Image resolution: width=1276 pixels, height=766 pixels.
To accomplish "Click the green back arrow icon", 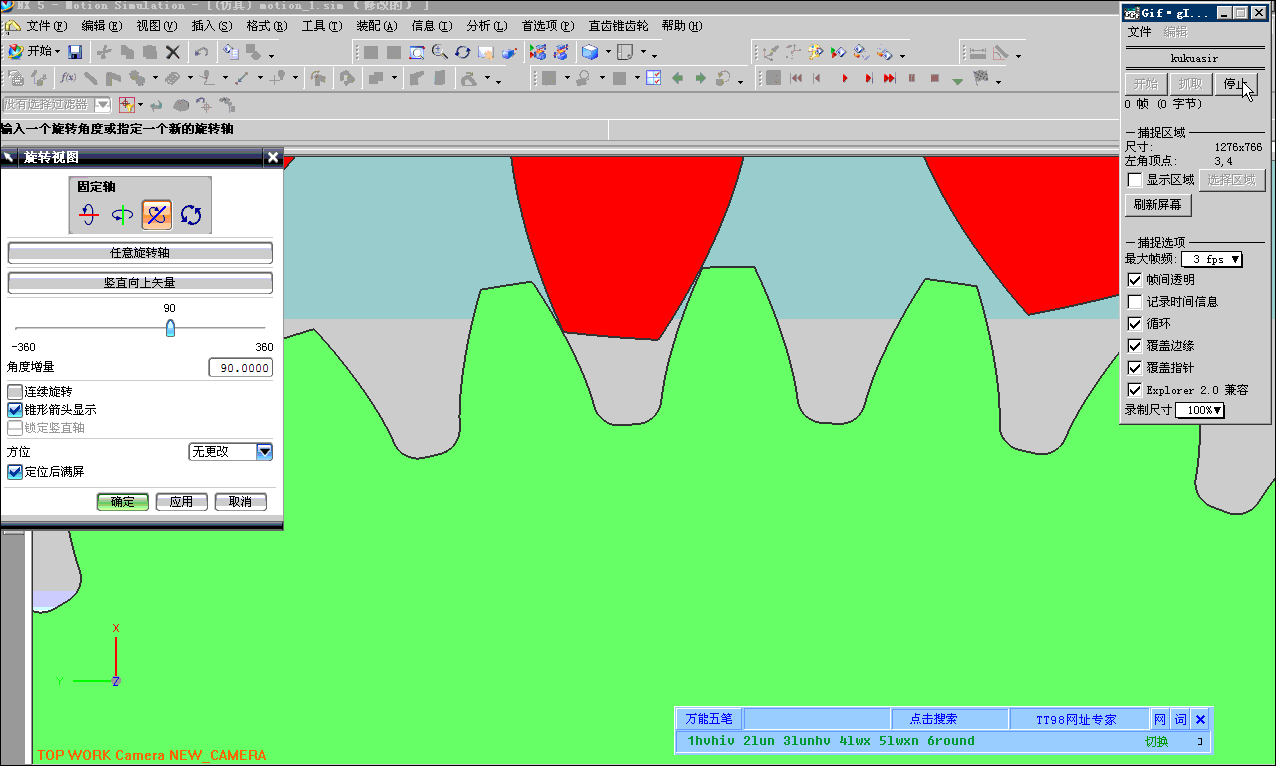I will 677,78.
